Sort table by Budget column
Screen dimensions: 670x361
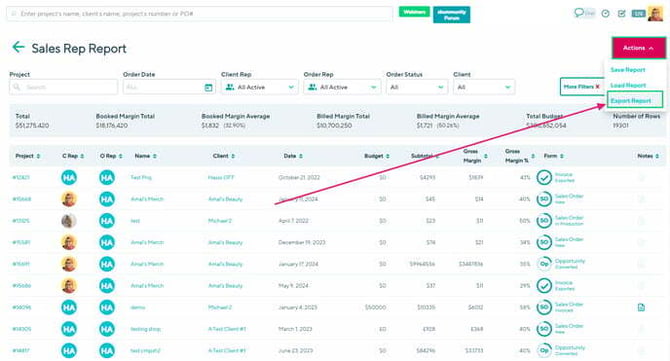(377, 156)
